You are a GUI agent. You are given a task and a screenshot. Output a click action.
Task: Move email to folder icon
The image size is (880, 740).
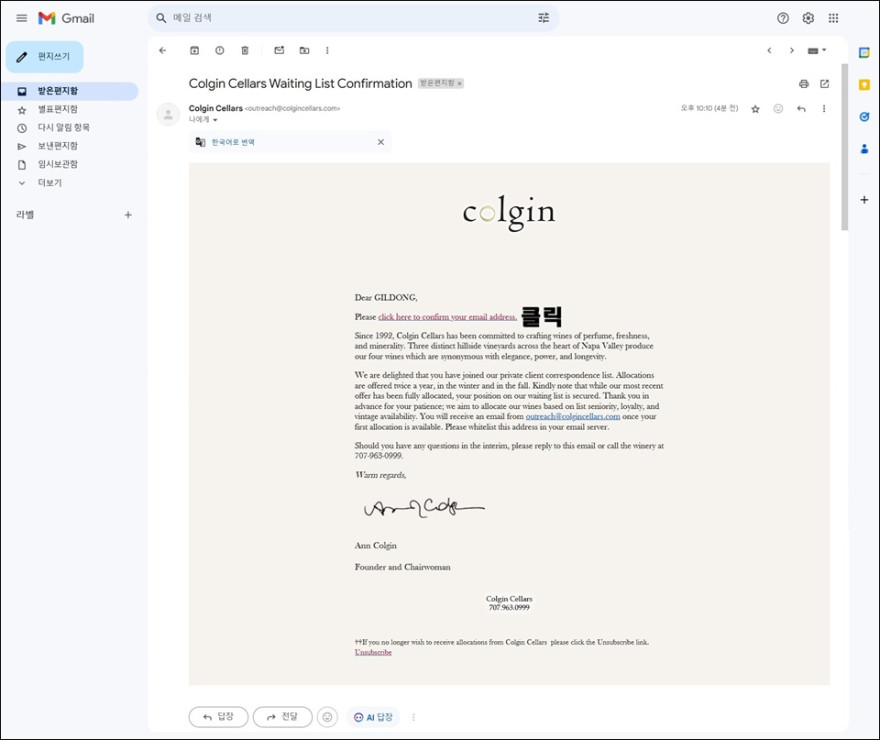[x=304, y=50]
